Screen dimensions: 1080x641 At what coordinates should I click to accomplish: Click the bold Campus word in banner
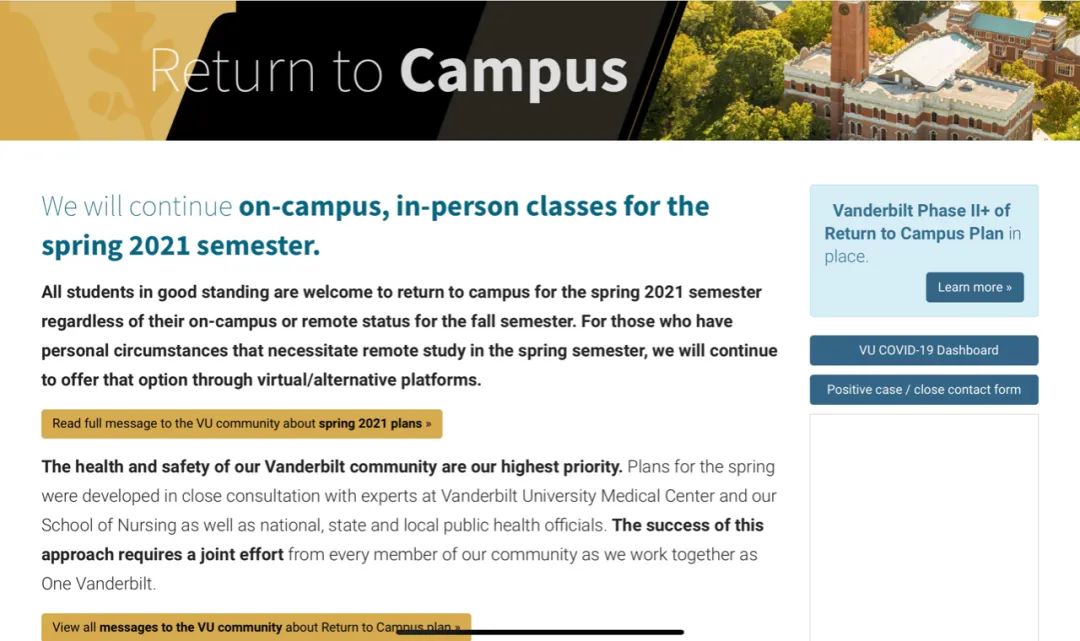(514, 72)
